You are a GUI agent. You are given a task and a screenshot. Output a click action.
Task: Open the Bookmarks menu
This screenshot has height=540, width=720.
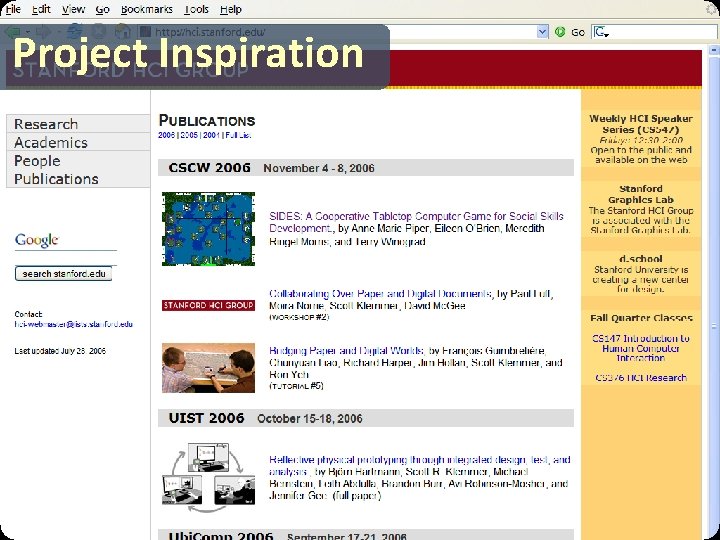[146, 9]
